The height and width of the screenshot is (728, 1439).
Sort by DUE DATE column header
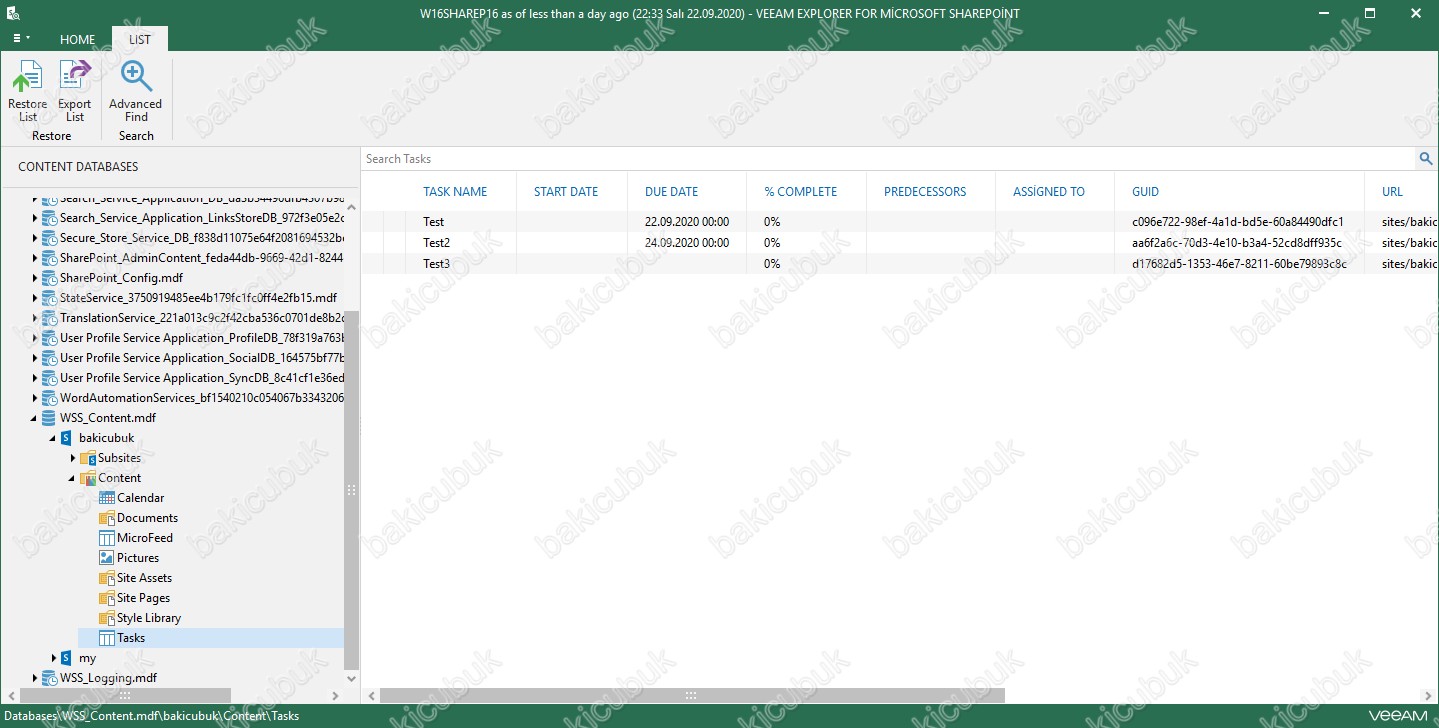[x=672, y=192]
